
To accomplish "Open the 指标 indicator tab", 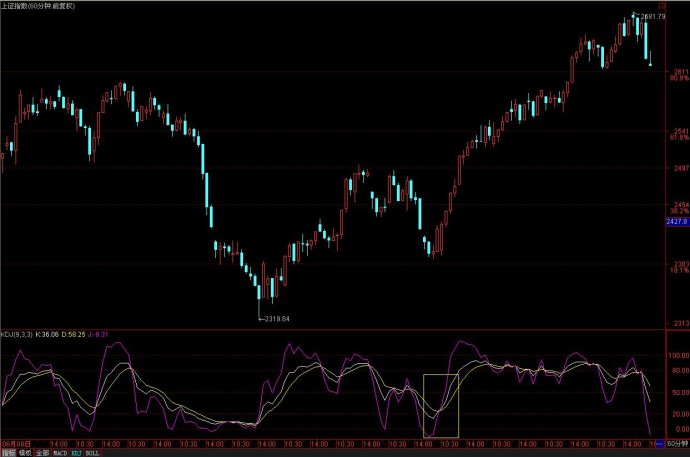I will click(x=8, y=453).
